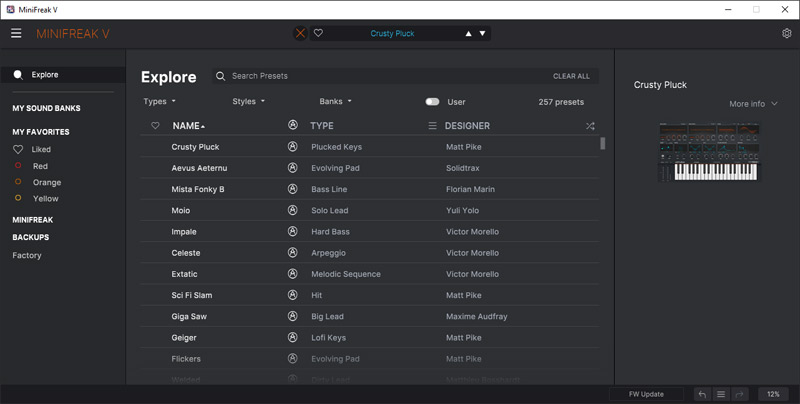Click the FW Update button
800x404 pixels.
click(646, 394)
